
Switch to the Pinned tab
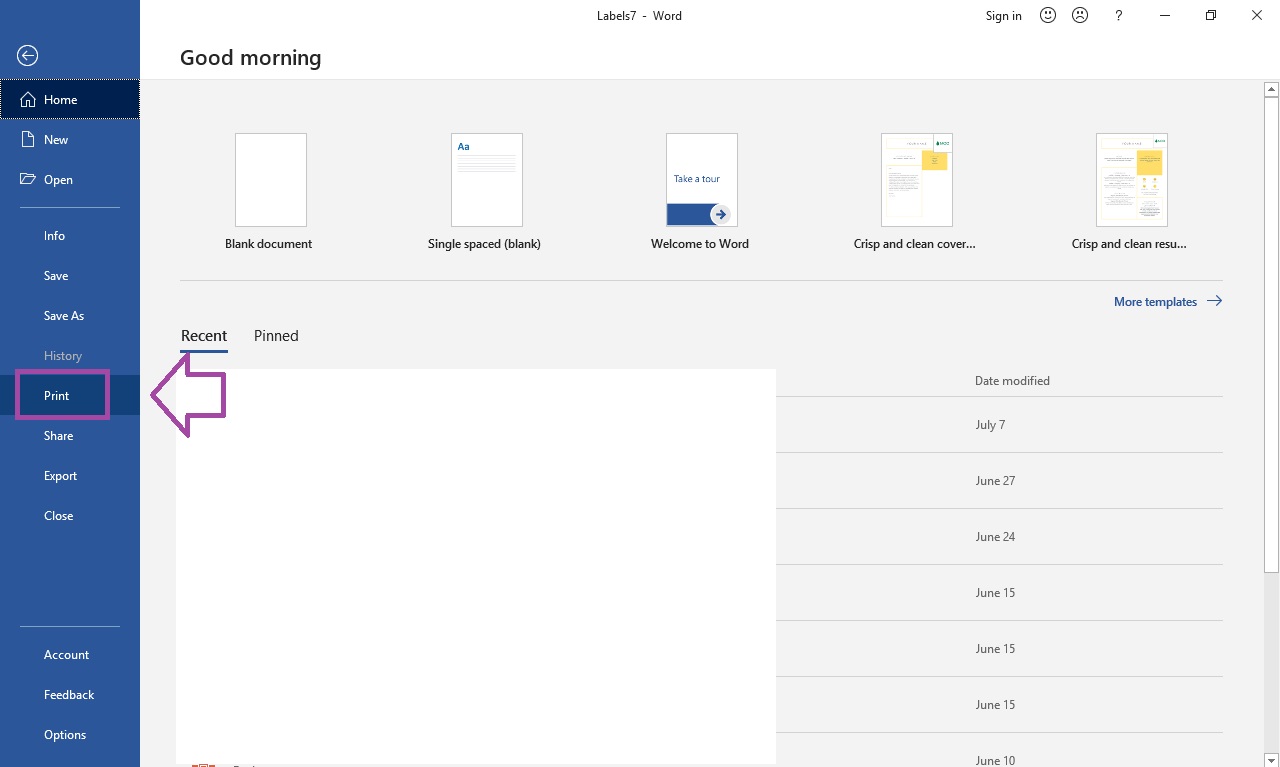[x=276, y=336]
